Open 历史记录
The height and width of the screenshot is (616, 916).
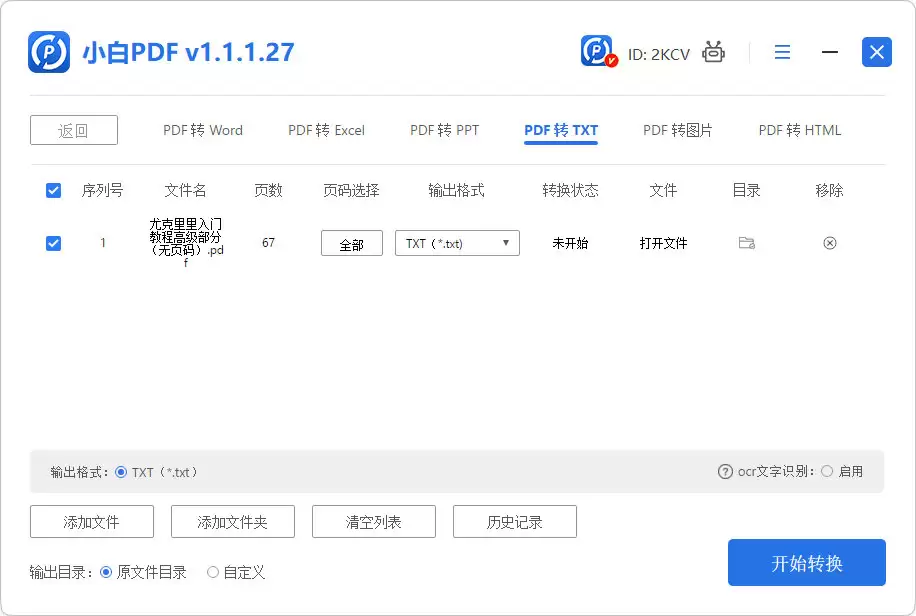coord(514,521)
